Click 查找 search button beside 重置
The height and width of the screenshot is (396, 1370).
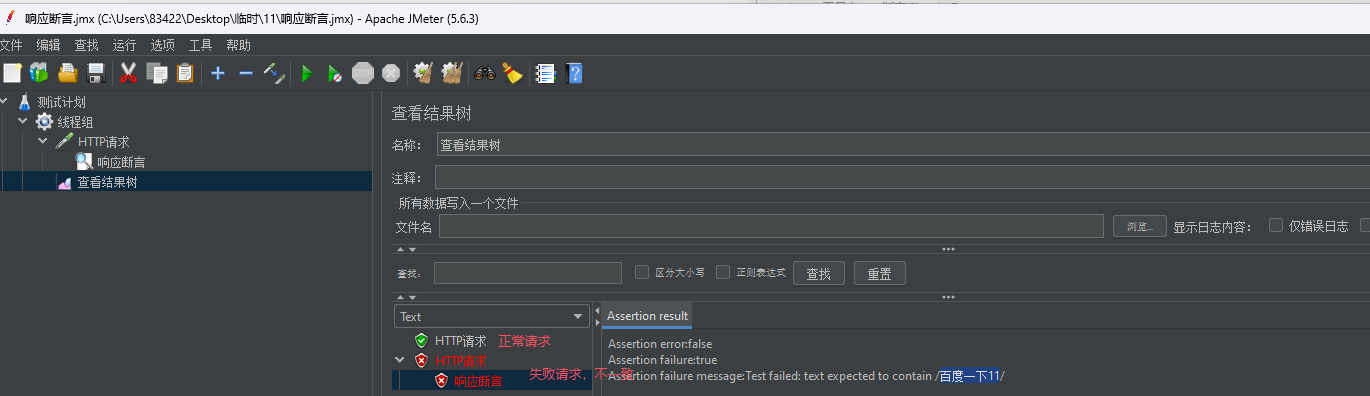818,273
